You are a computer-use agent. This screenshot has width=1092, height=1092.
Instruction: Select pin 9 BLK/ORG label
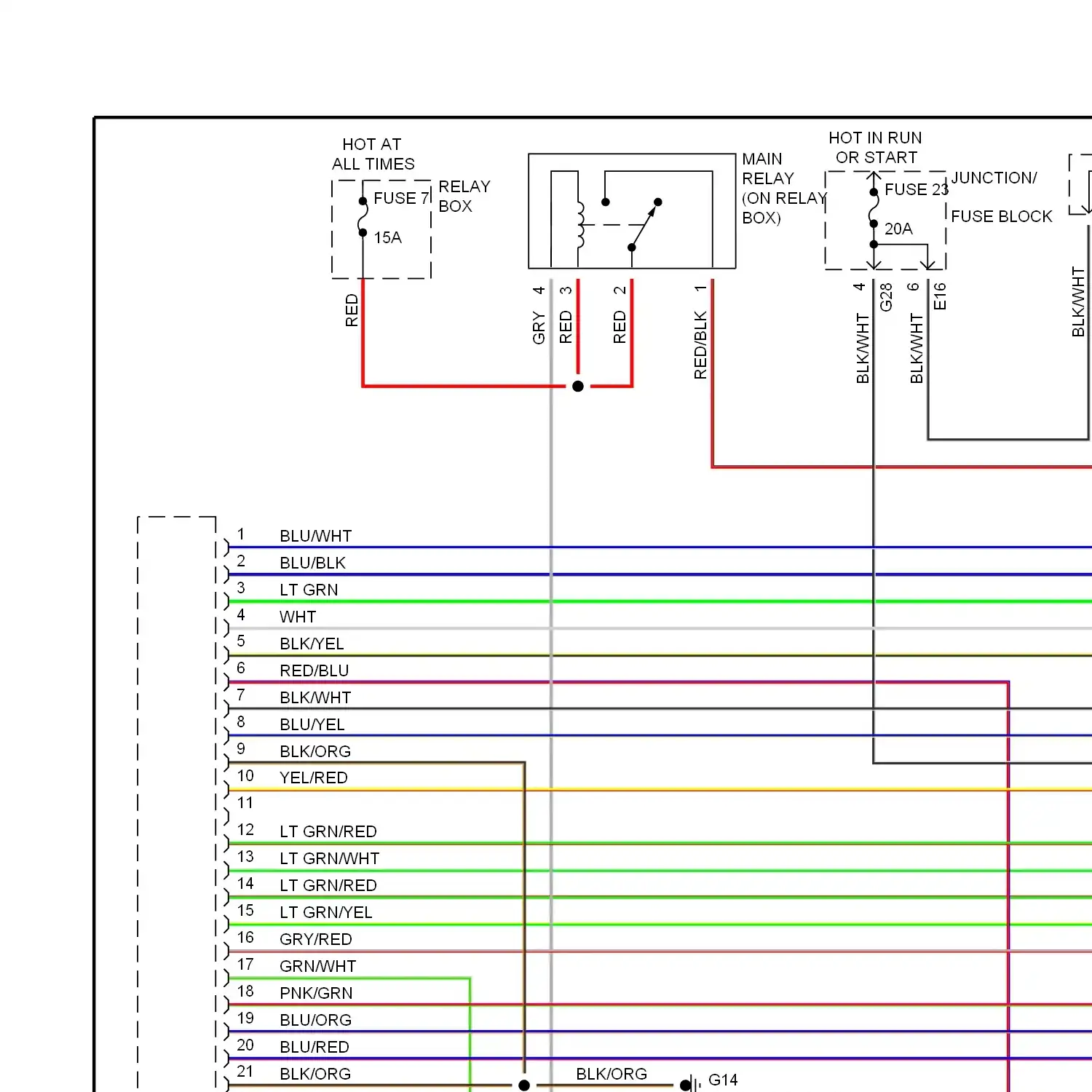click(x=315, y=751)
